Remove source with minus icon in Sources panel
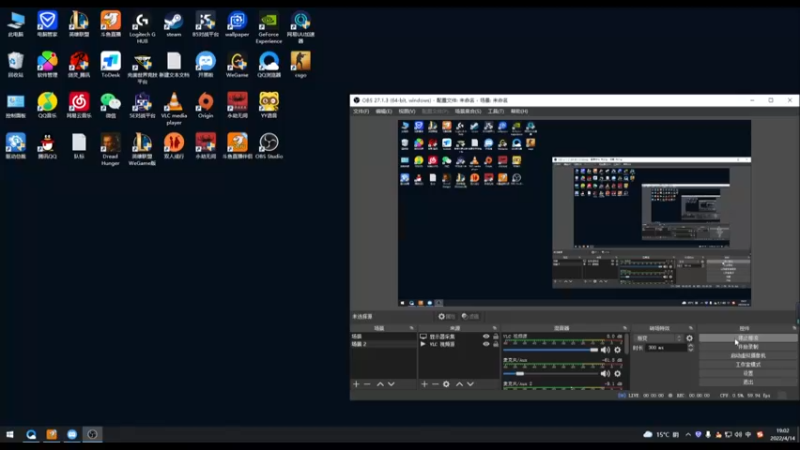This screenshot has width=800, height=450. pyautogui.click(x=435, y=384)
